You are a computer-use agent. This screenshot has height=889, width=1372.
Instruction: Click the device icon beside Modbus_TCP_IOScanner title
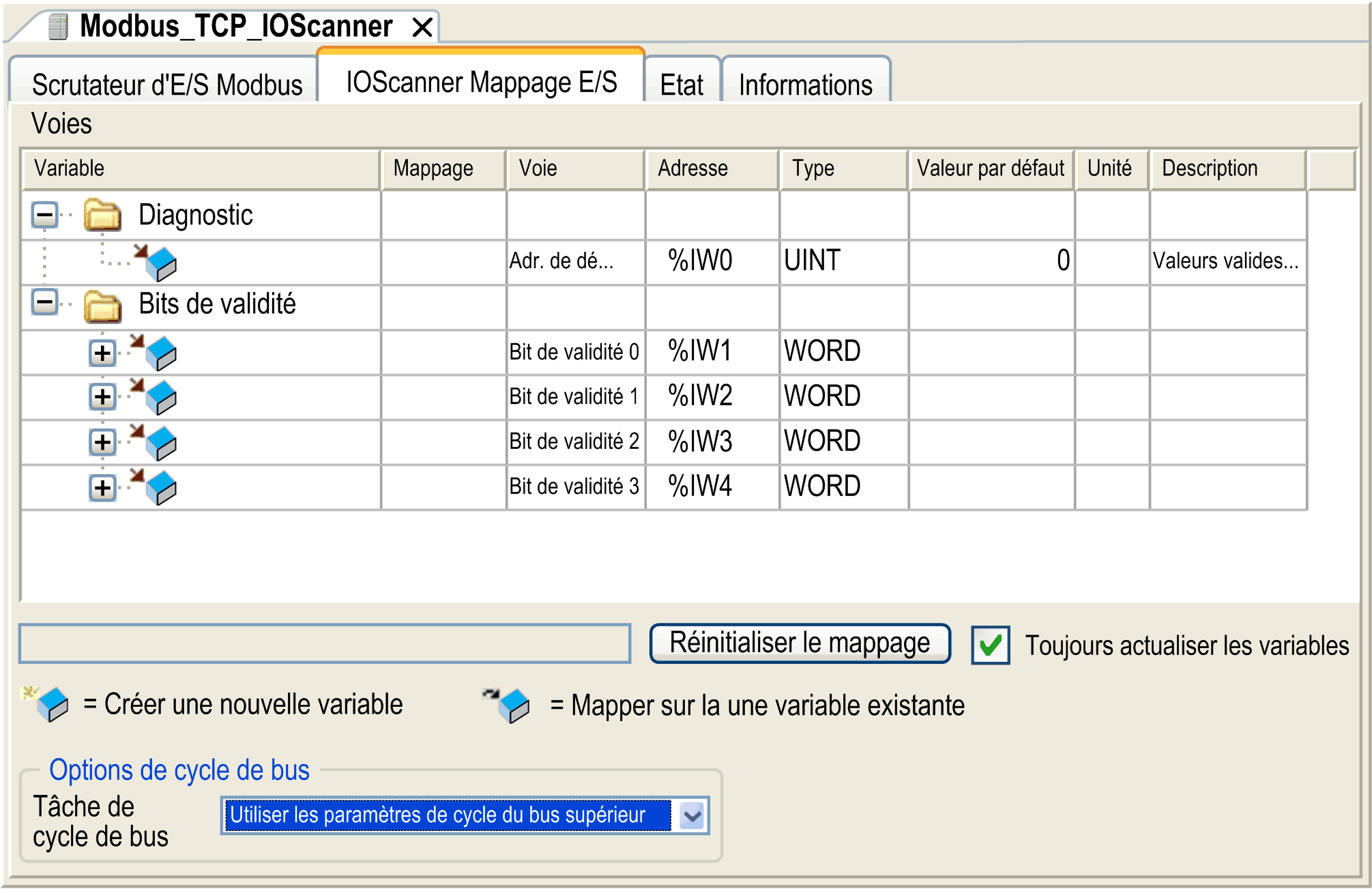click(59, 27)
